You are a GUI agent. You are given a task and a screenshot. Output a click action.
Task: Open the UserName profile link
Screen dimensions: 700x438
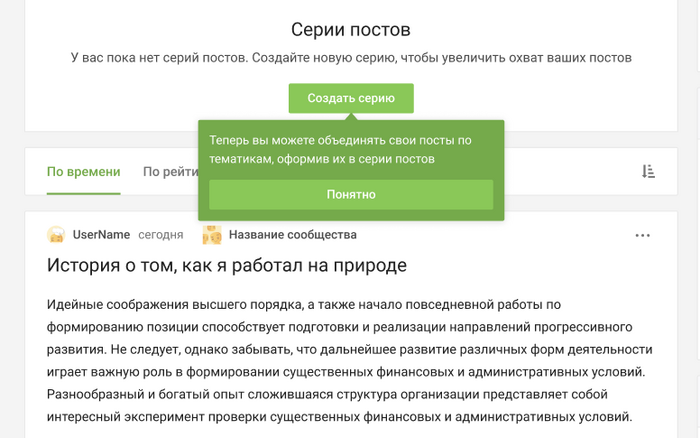101,235
